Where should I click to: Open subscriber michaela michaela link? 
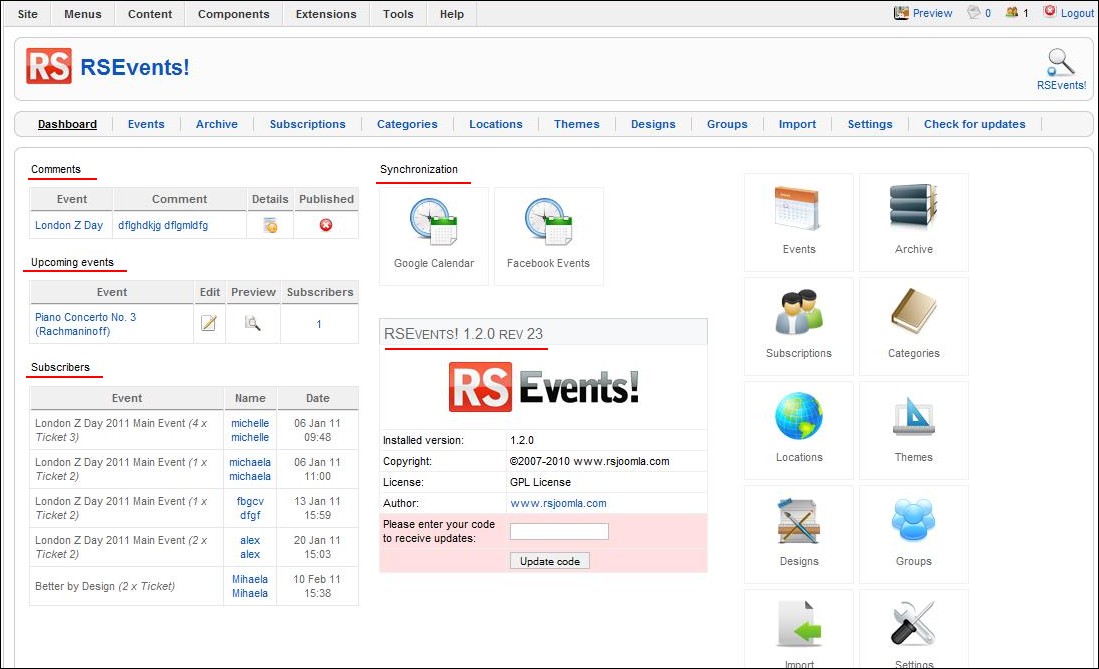[x=250, y=469]
